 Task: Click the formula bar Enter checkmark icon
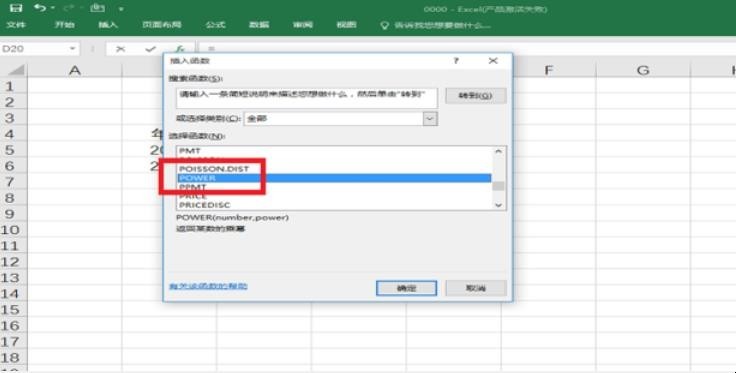click(x=150, y=49)
